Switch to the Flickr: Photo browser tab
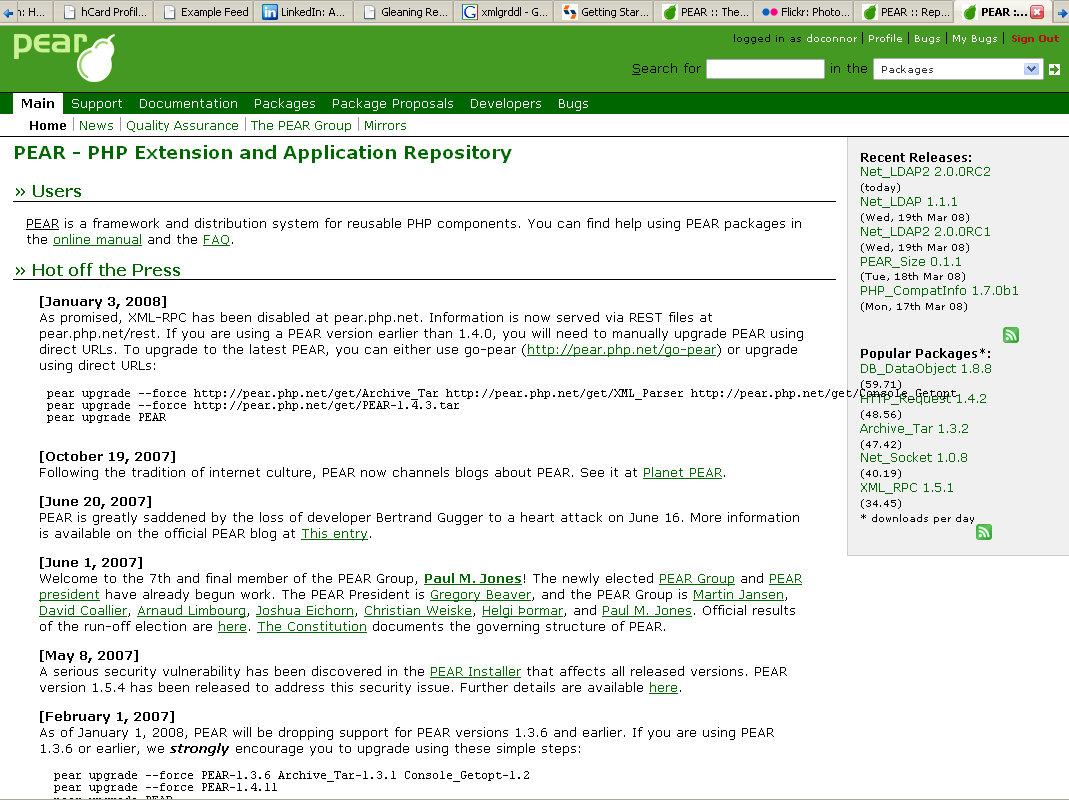 pyautogui.click(x=806, y=12)
